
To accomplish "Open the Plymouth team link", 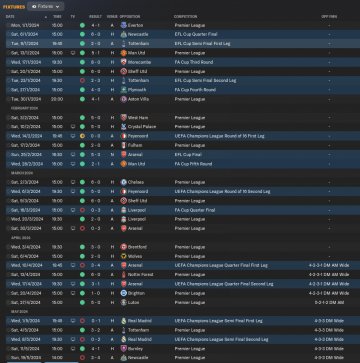I will click(136, 90).
